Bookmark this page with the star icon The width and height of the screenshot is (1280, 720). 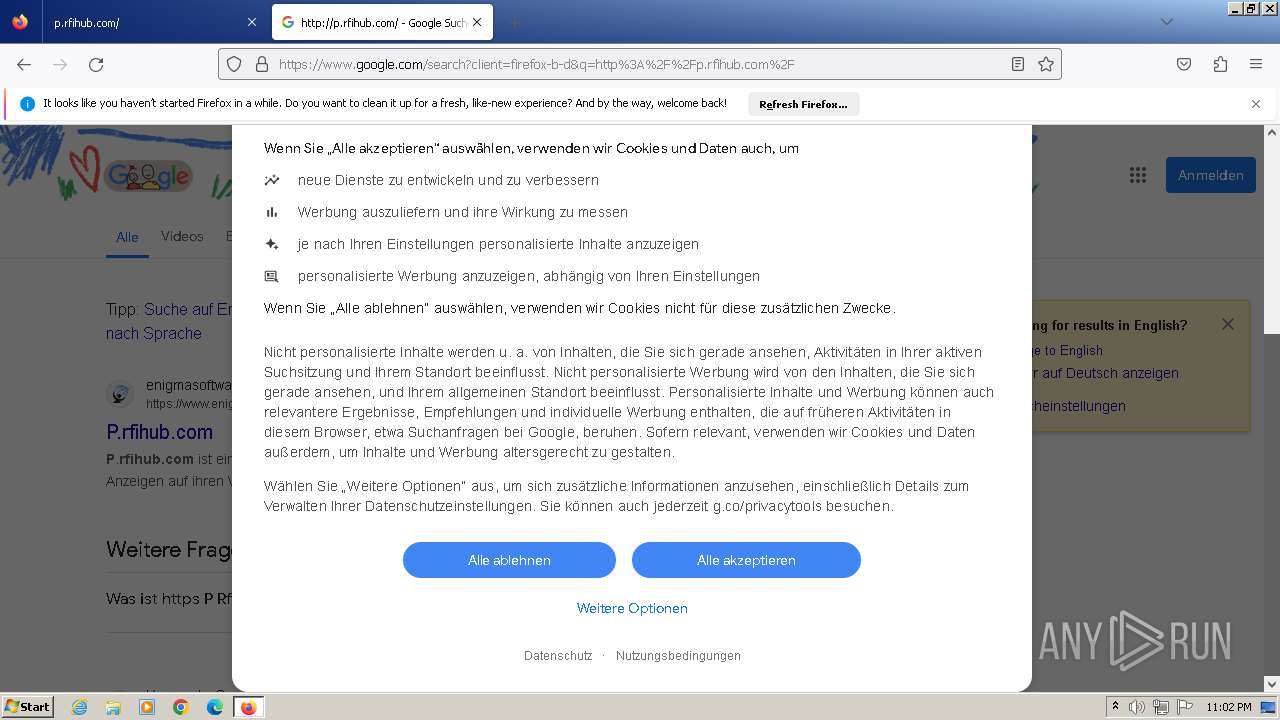[1046, 64]
